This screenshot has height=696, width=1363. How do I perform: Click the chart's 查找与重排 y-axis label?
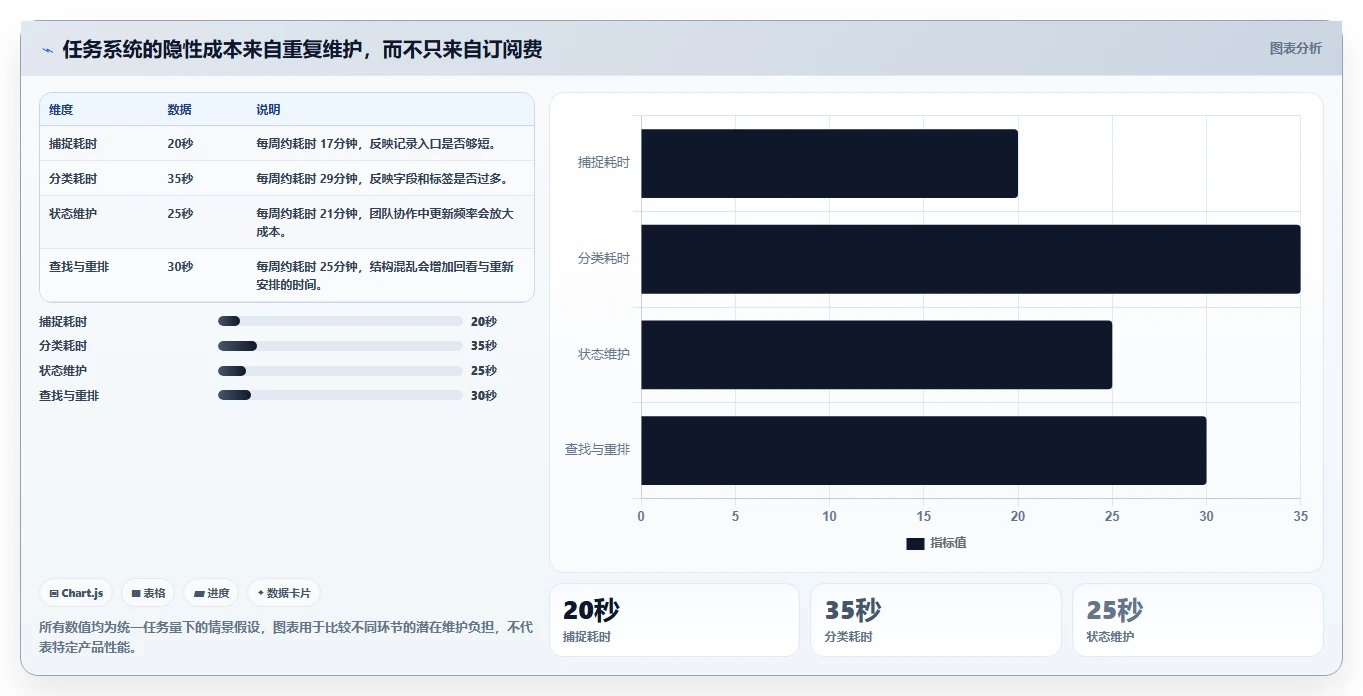(598, 450)
